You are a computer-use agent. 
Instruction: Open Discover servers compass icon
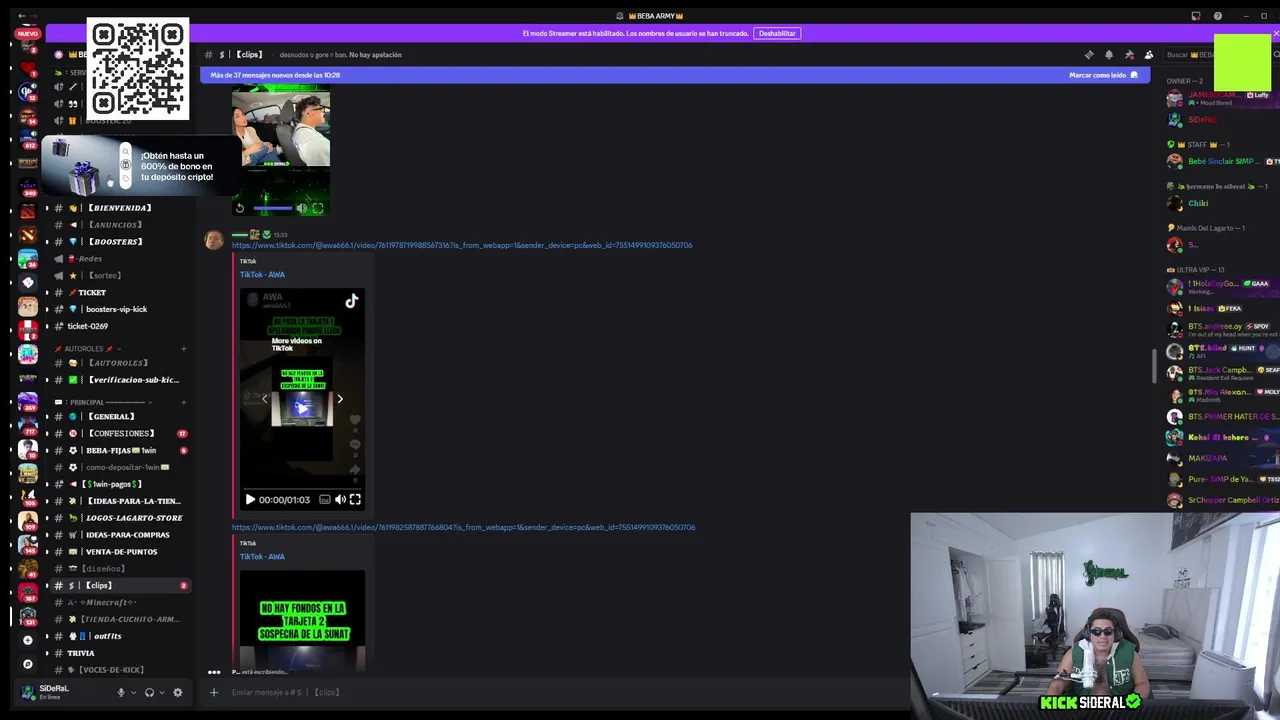point(28,664)
